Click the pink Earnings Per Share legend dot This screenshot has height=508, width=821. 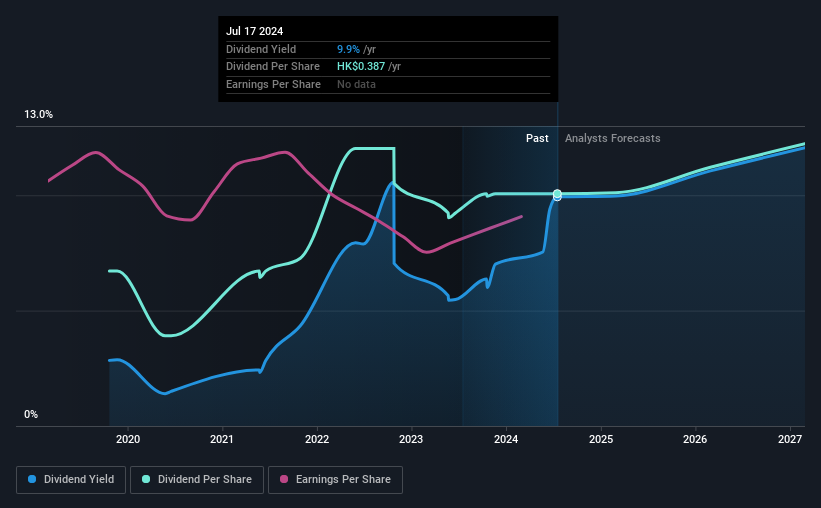tap(284, 479)
